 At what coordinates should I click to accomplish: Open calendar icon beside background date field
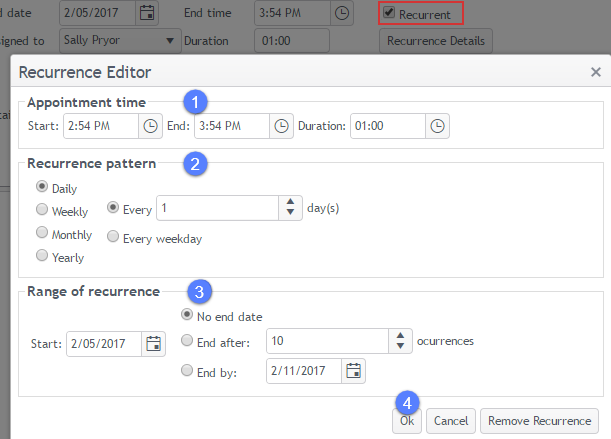(147, 13)
